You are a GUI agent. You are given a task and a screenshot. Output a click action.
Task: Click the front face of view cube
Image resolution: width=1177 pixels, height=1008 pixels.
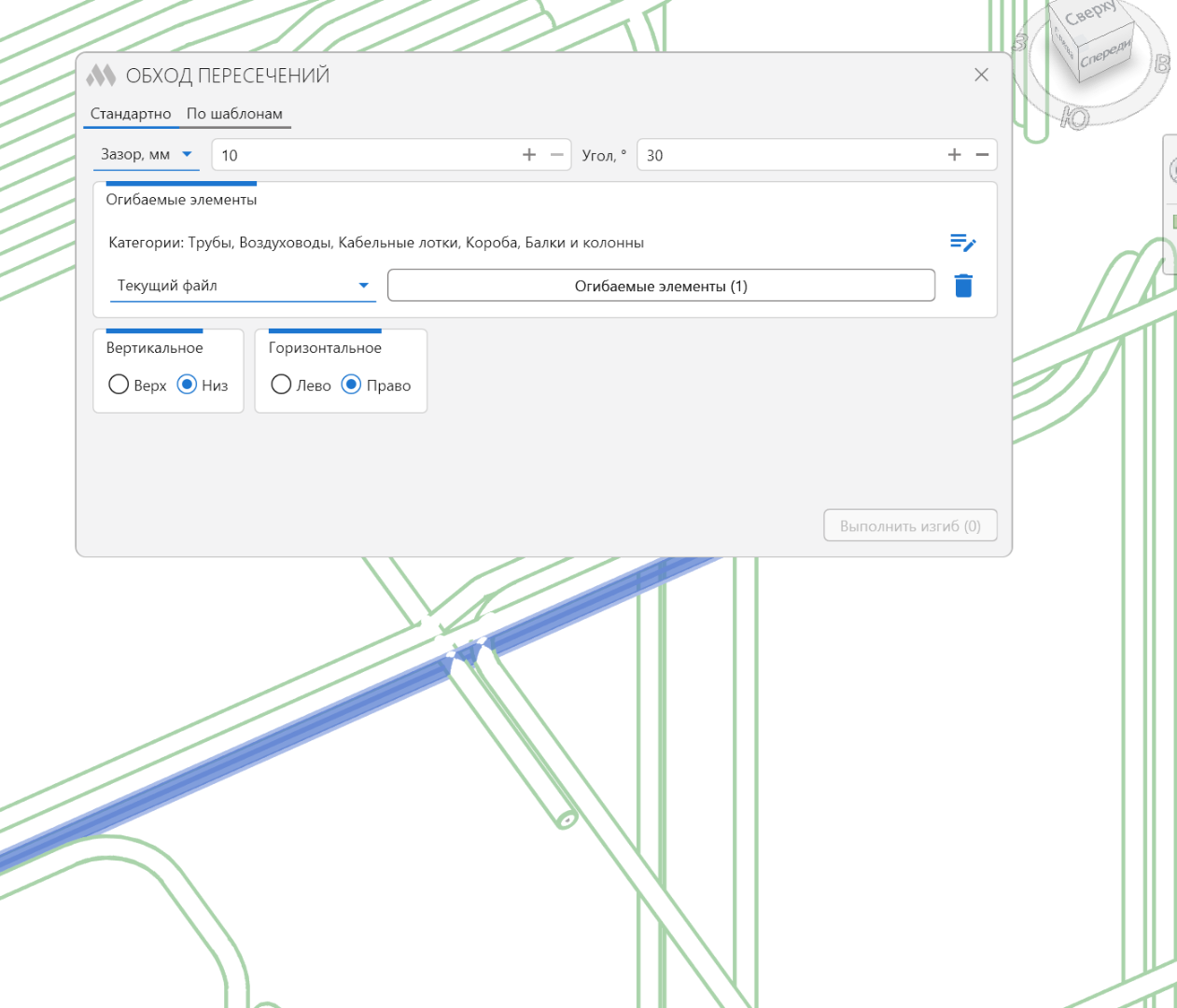click(1105, 54)
